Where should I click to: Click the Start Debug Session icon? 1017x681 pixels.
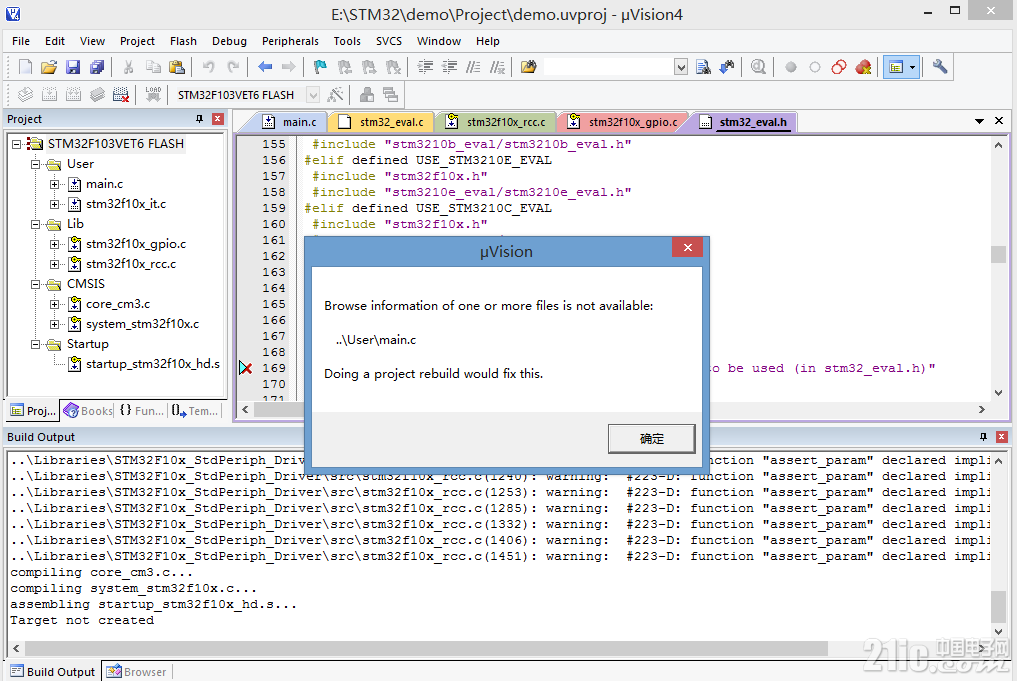click(x=758, y=67)
